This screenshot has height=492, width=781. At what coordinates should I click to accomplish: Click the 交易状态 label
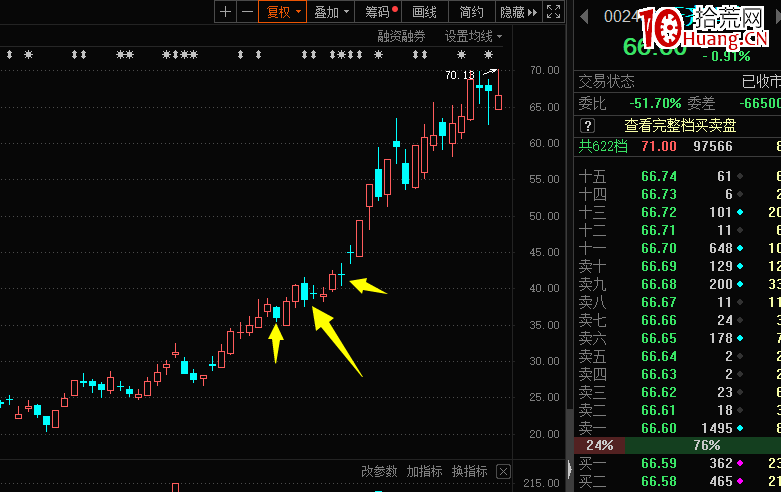[606, 81]
